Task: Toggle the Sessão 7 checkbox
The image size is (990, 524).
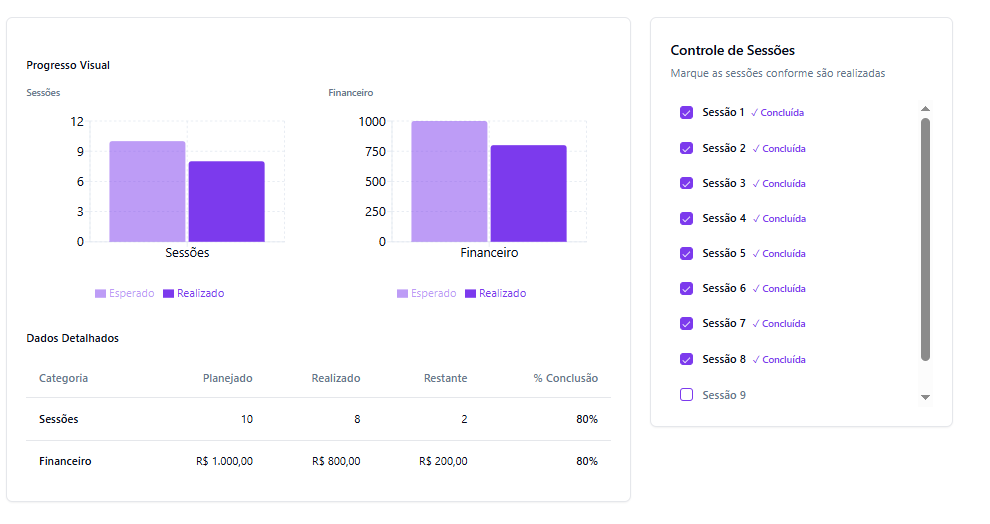Action: [x=686, y=323]
